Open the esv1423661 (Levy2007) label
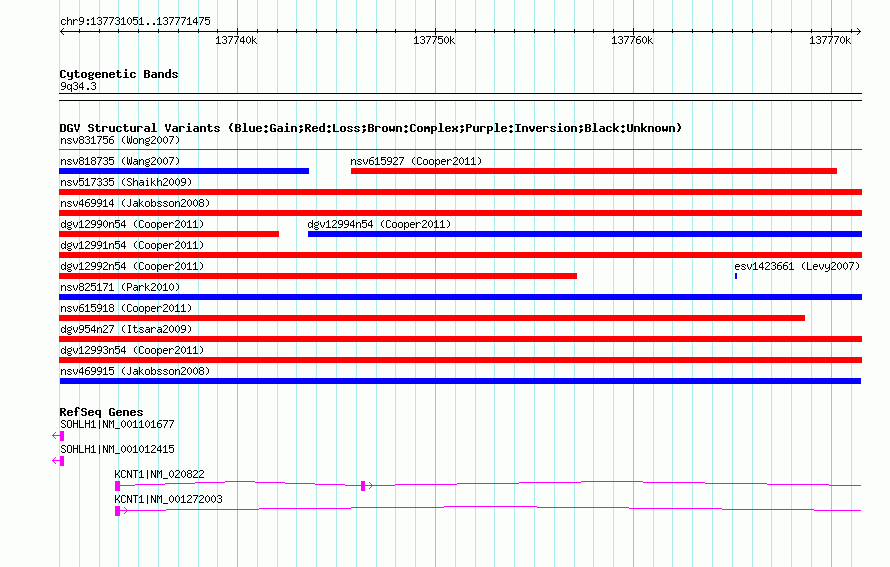 (797, 266)
